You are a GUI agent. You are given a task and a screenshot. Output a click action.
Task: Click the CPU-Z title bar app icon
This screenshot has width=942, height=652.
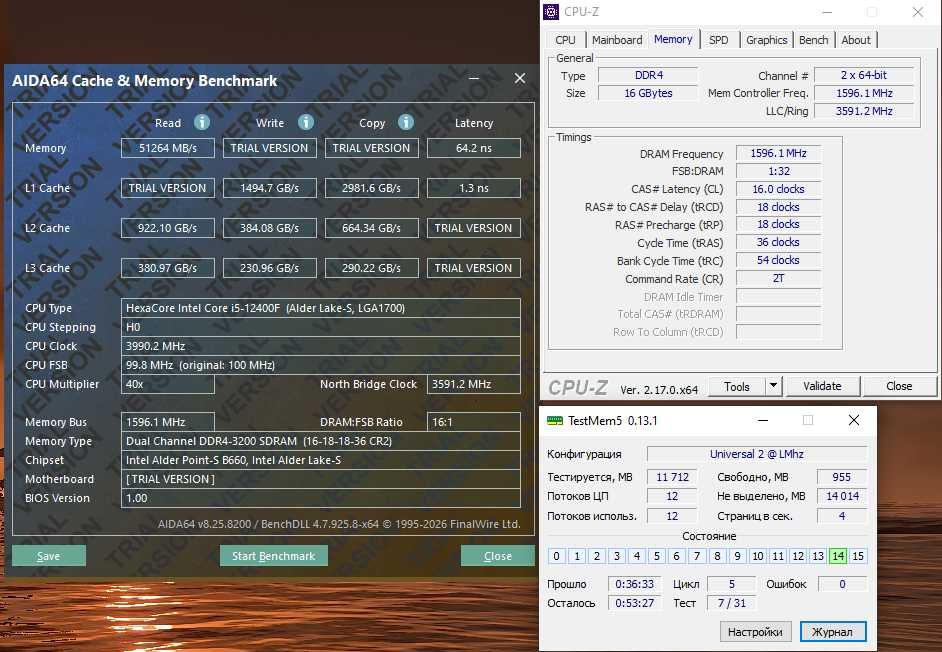552,12
